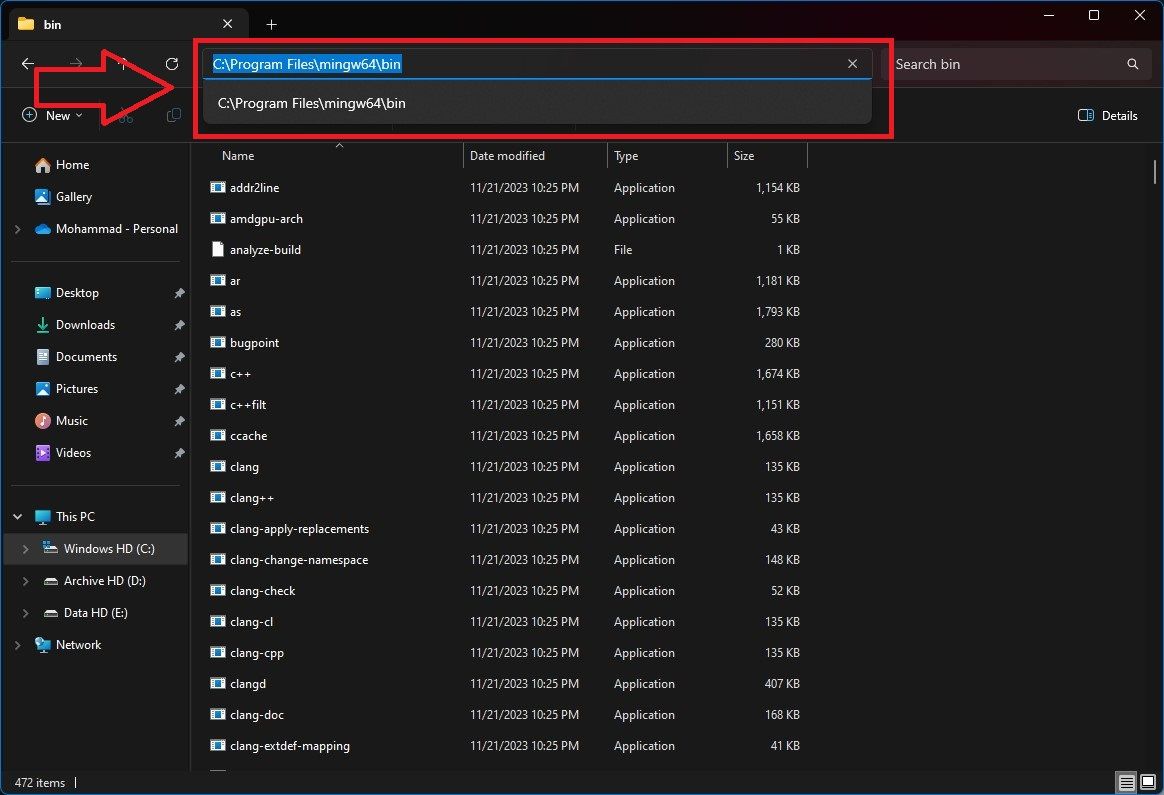This screenshot has width=1164, height=795.
Task: Open the Pictures folder
Action: tap(67, 388)
